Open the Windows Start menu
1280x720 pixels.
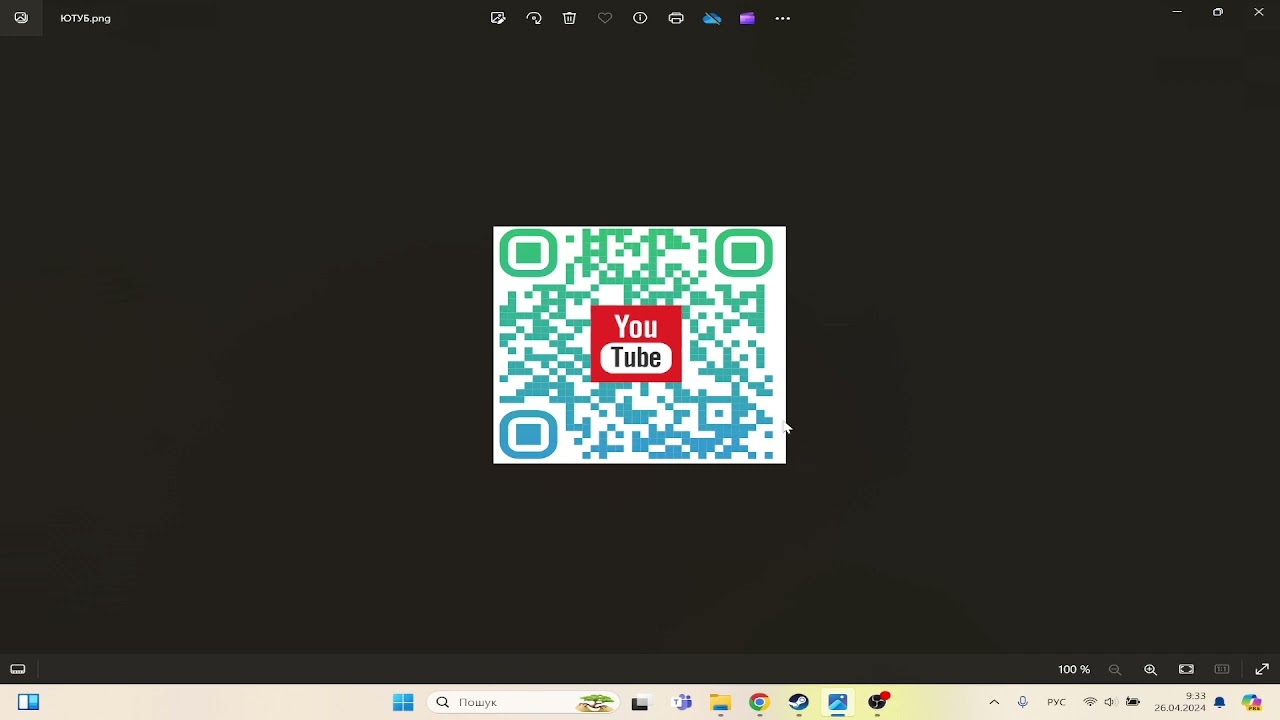coord(403,702)
